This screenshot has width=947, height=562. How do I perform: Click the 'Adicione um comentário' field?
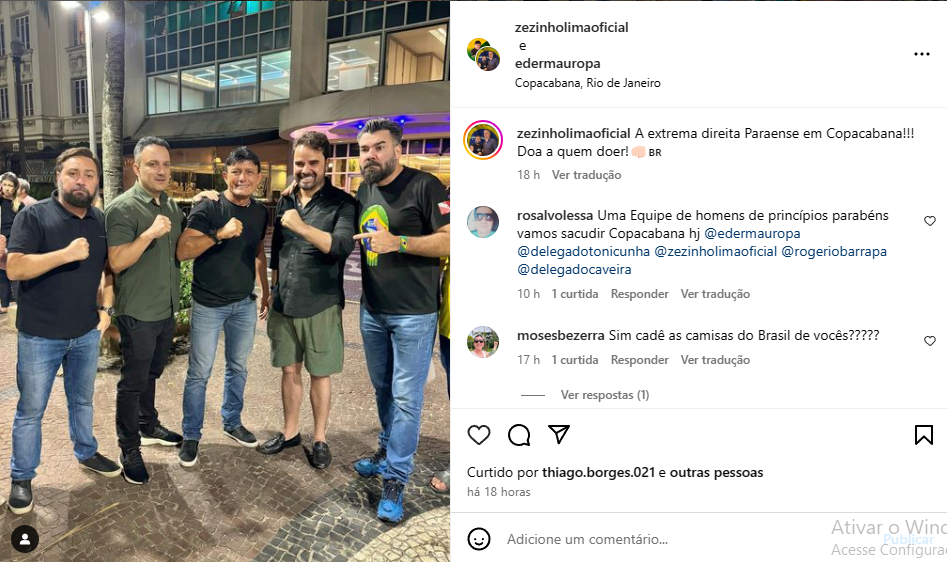[x=658, y=539]
